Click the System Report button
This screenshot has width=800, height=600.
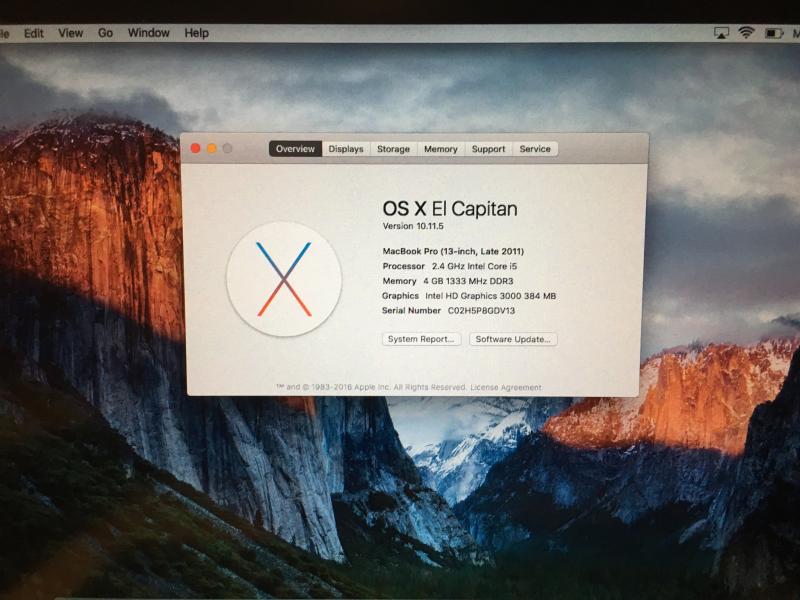tap(421, 339)
